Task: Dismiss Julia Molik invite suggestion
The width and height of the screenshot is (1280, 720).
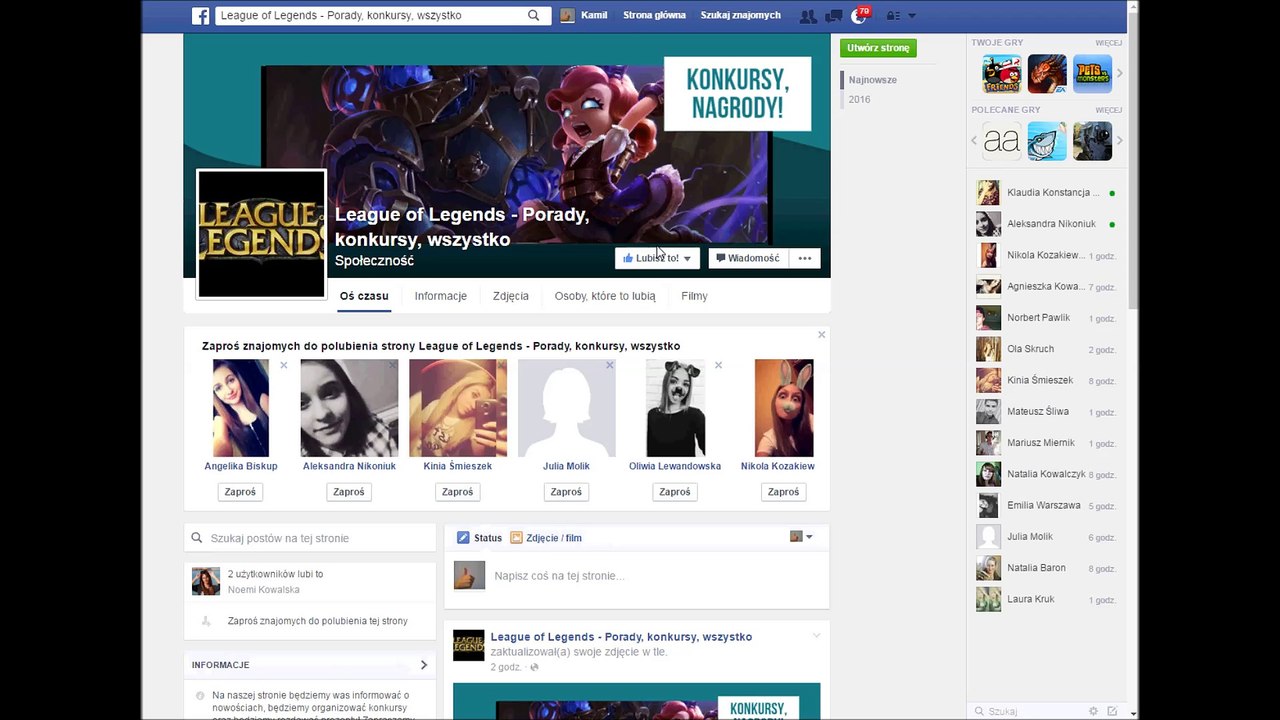Action: coord(610,365)
